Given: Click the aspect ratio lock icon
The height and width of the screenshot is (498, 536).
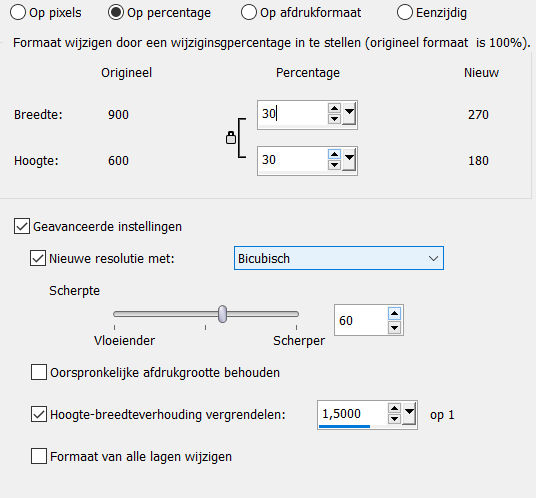Looking at the screenshot, I should pos(231,138).
